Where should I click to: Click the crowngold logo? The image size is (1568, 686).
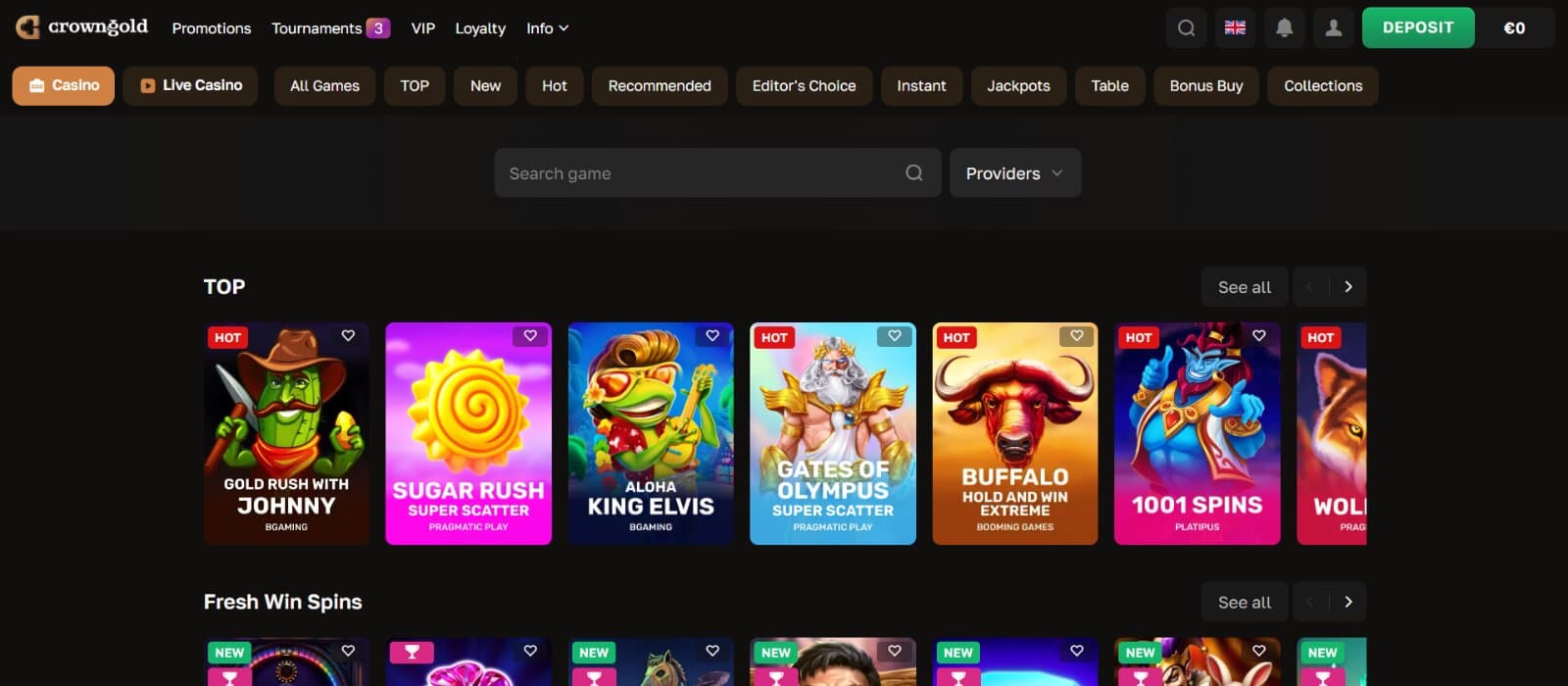pyautogui.click(x=82, y=27)
